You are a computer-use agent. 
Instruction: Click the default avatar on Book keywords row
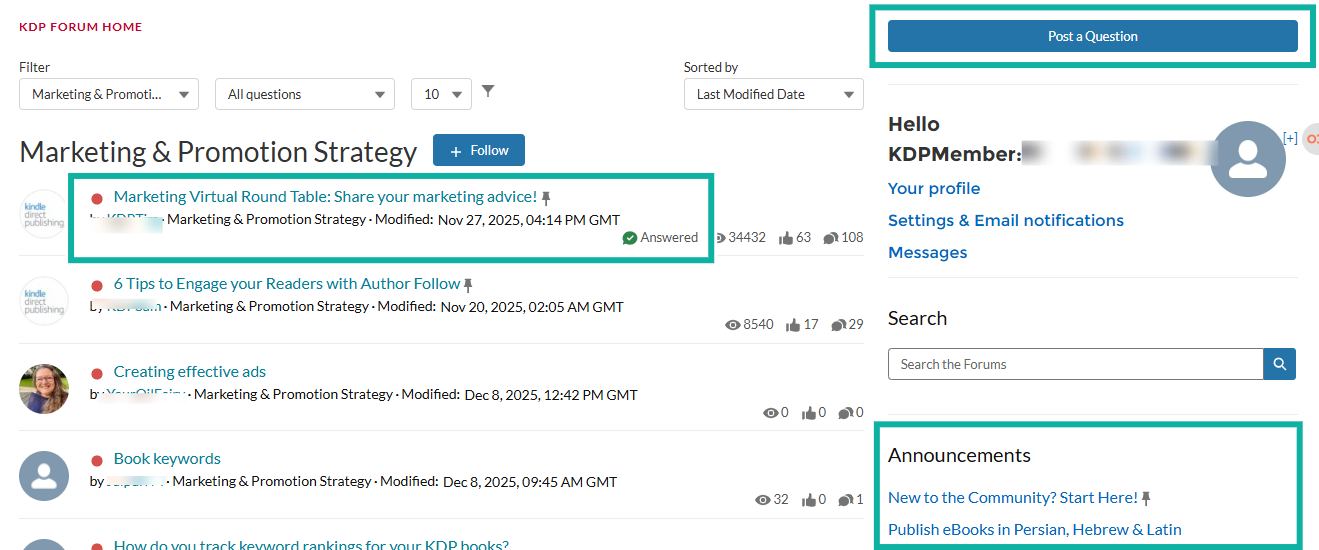tap(44, 476)
